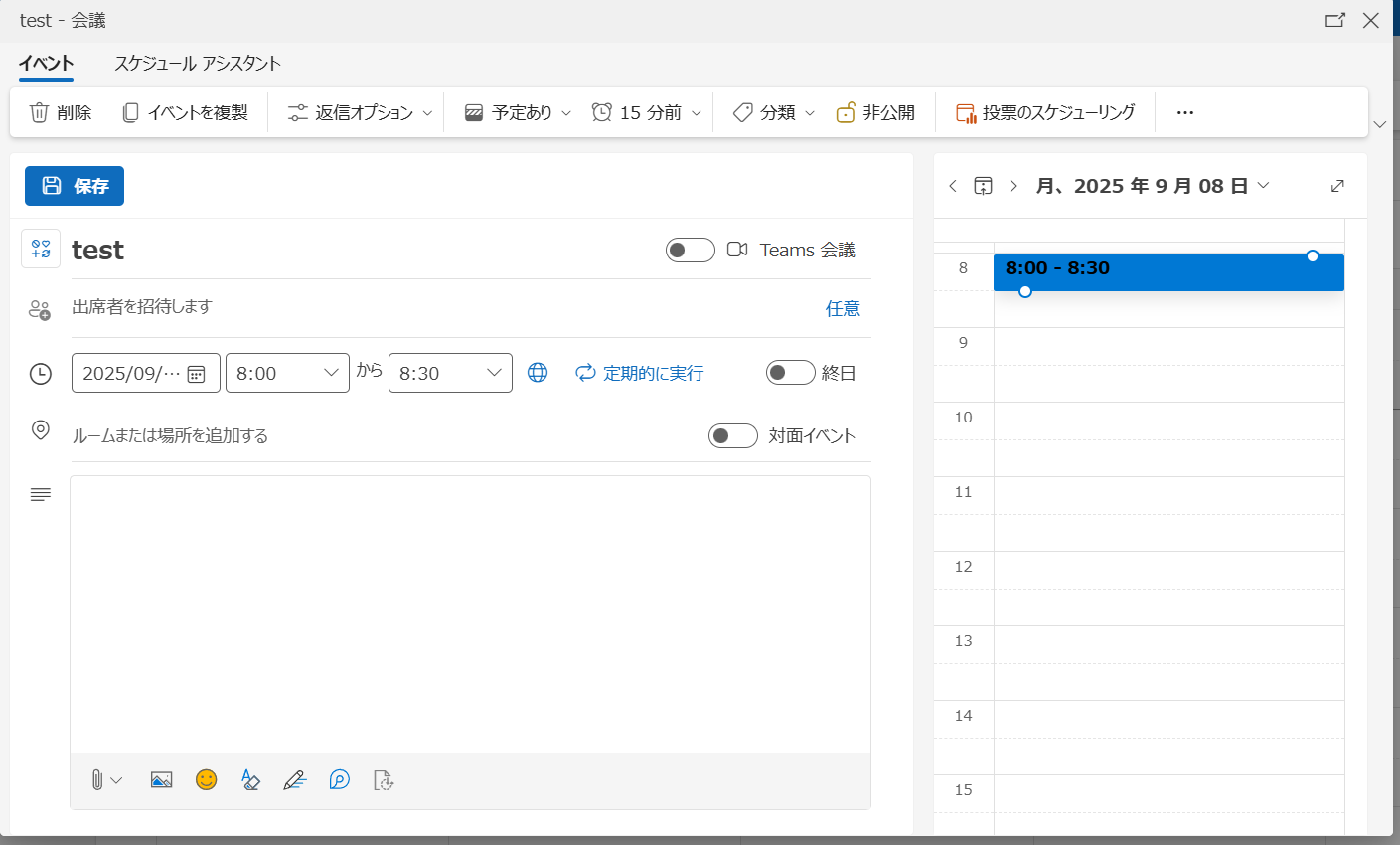Insert a picture into the event body

(x=161, y=780)
